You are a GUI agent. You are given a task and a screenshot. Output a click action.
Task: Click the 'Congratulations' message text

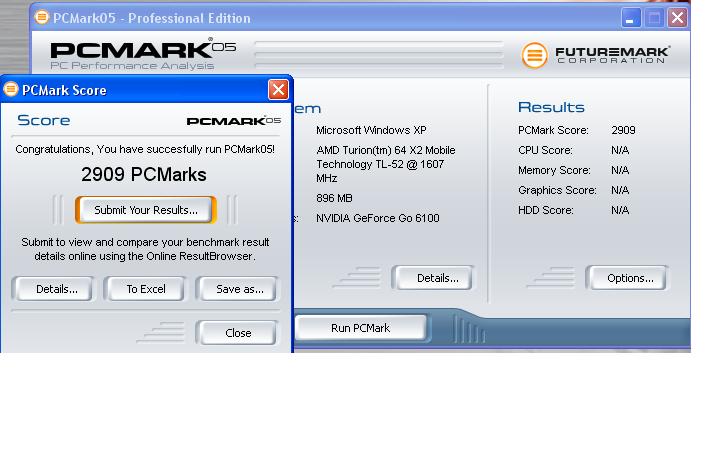tap(145, 149)
